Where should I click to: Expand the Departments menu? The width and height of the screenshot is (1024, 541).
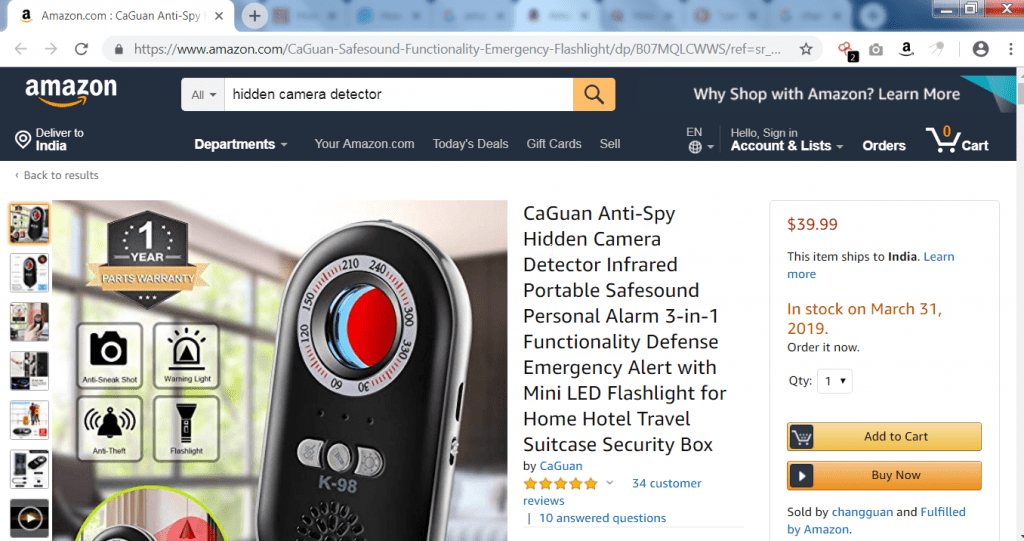pyautogui.click(x=240, y=144)
